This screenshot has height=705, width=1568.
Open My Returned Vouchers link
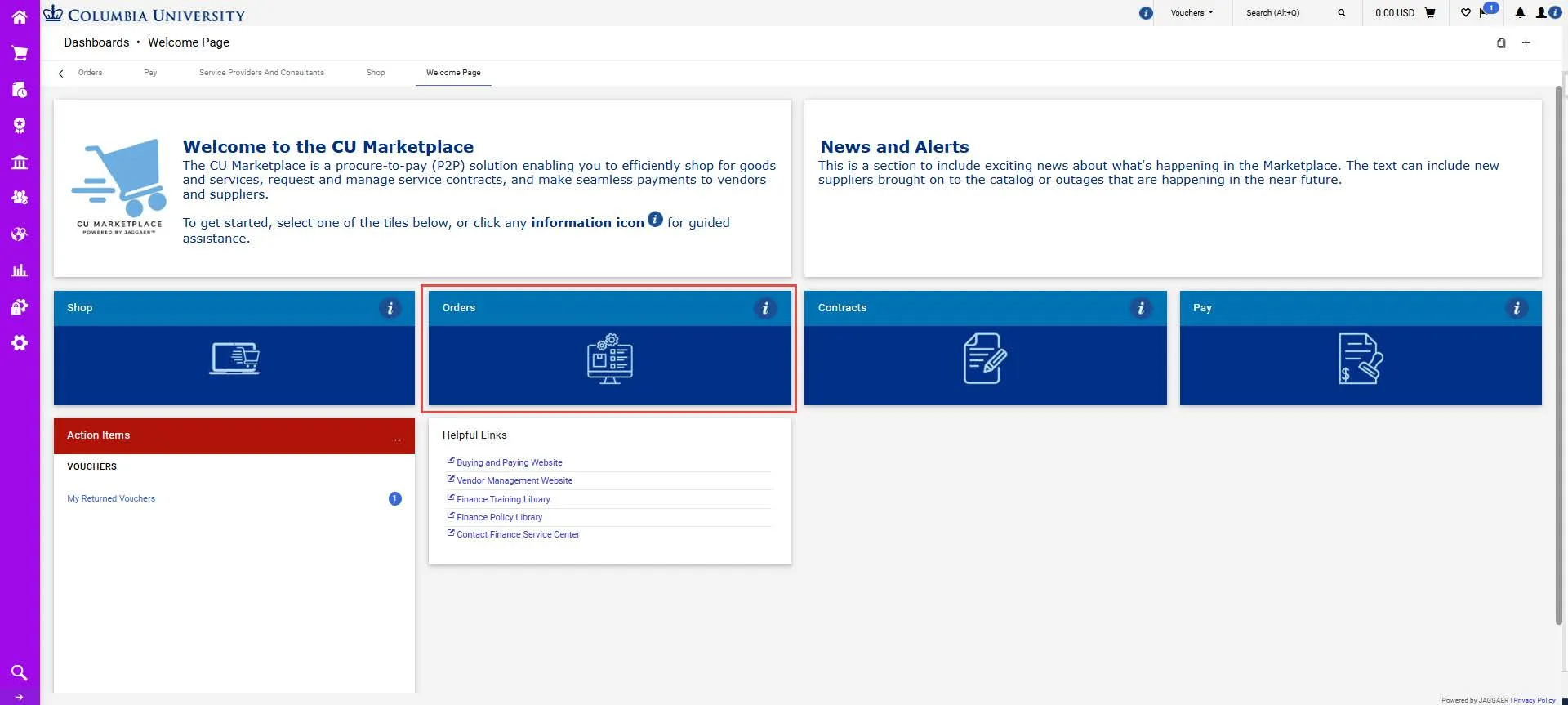click(111, 498)
